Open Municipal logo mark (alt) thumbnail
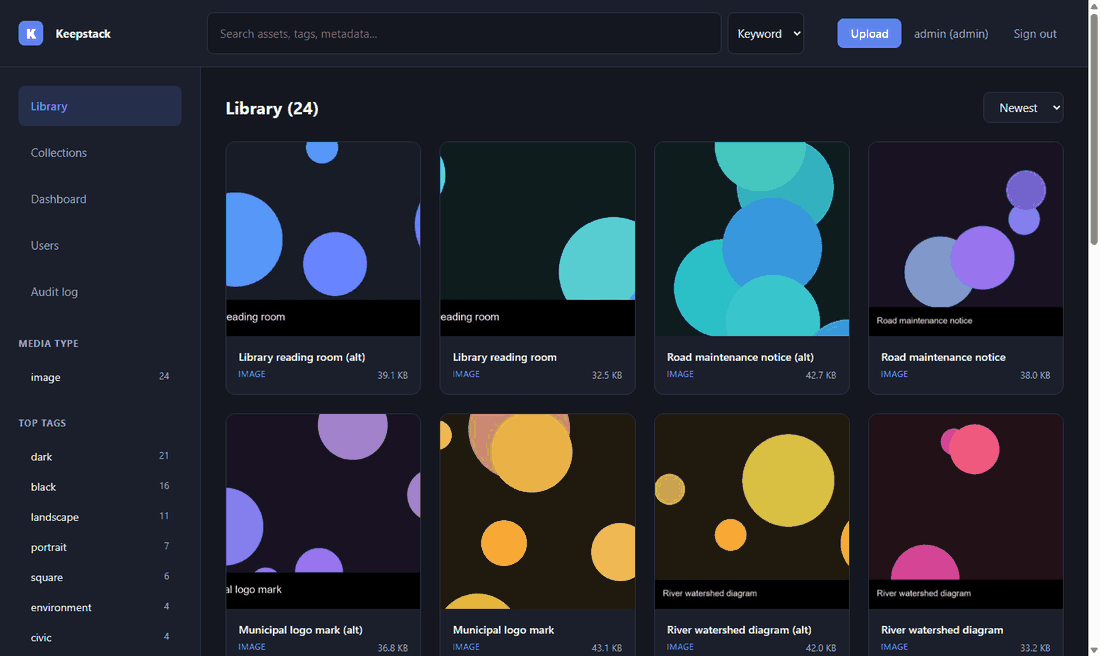 coord(323,511)
